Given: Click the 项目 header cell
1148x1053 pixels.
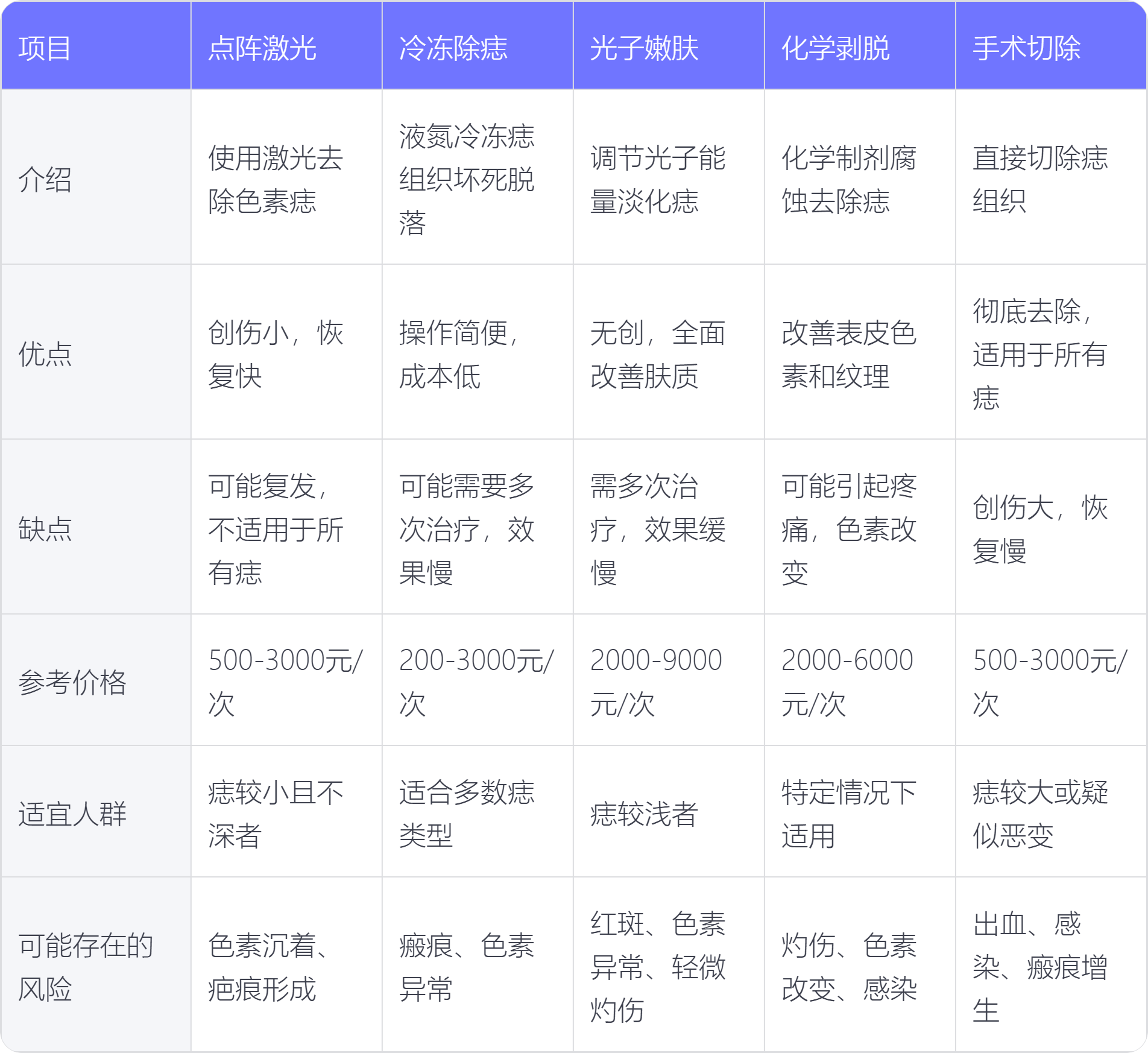Looking at the screenshot, I should pos(45,48).
